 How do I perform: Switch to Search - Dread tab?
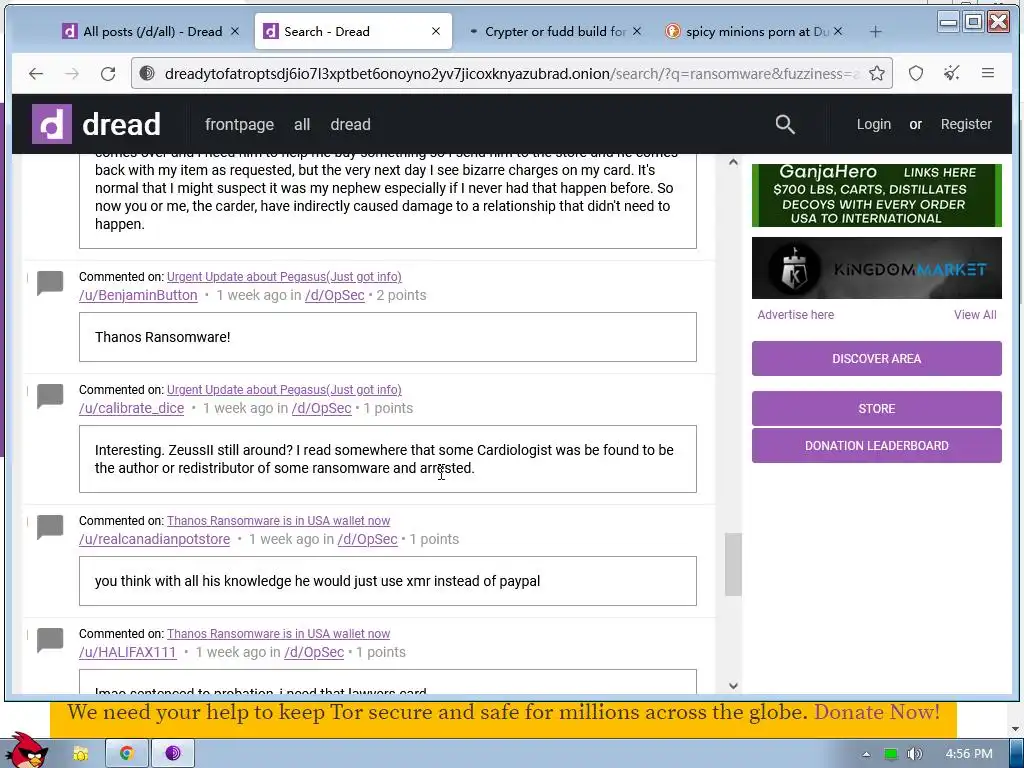pyautogui.click(x=353, y=31)
